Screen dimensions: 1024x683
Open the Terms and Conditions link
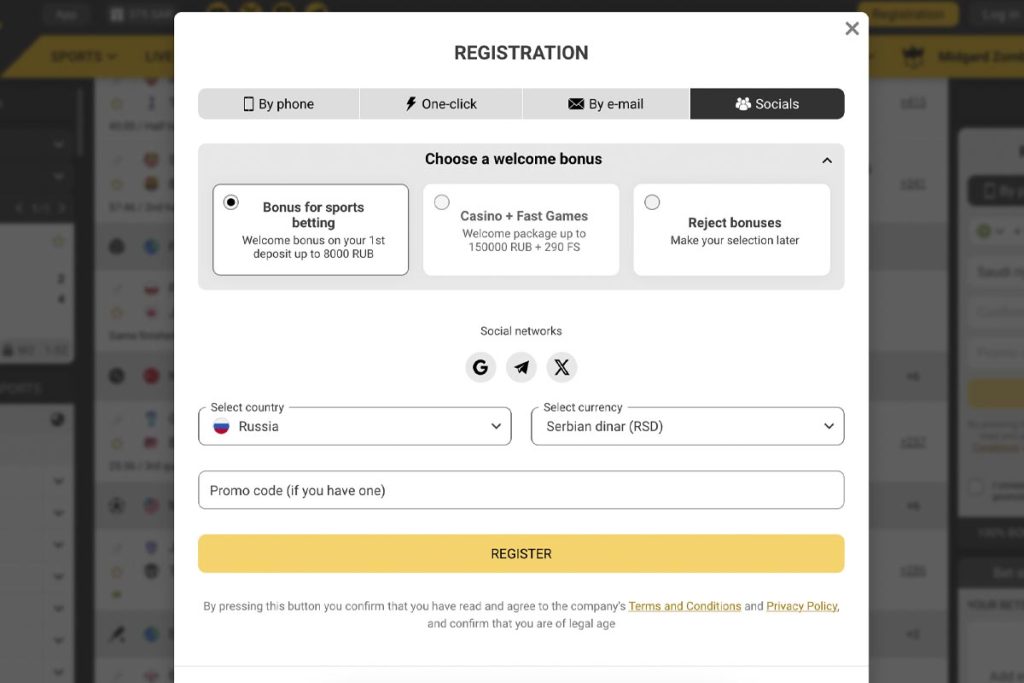coord(684,606)
